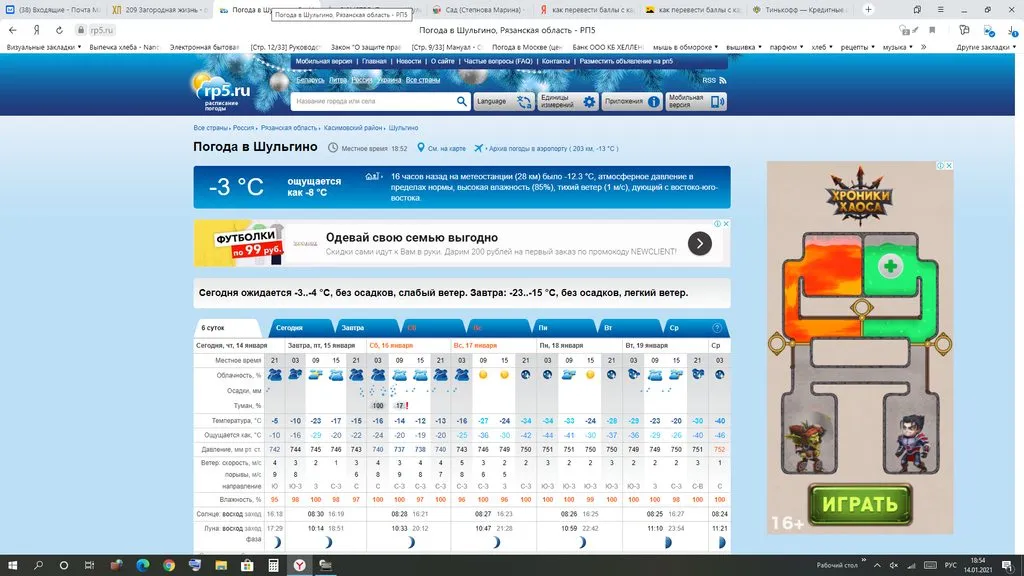This screenshot has width=1024, height=576.
Task: Click the RSS feed icon
Action: [x=721, y=80]
